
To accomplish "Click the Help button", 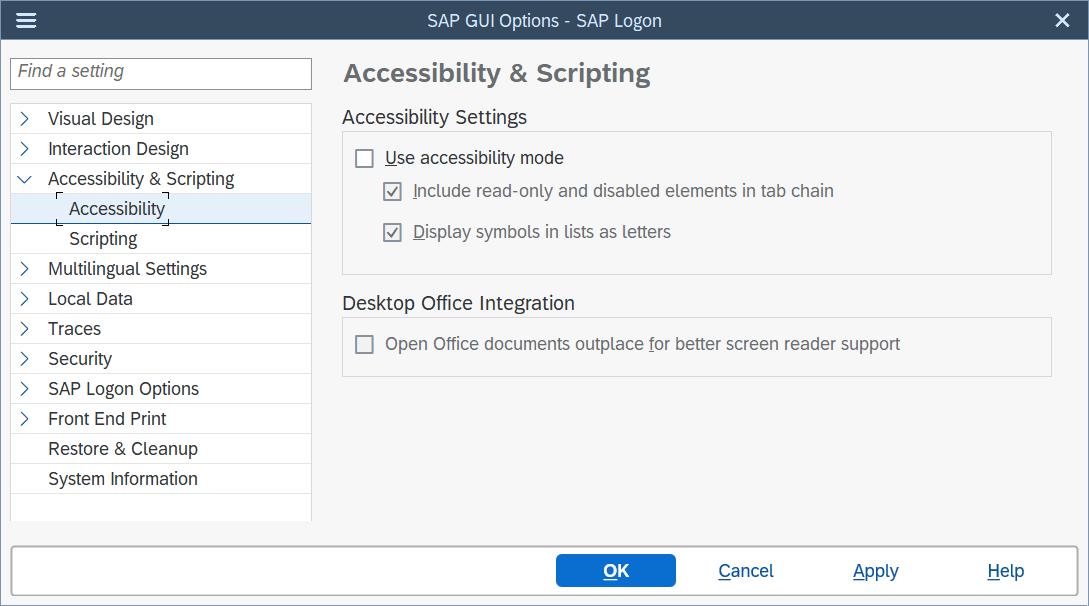I will point(1006,571).
